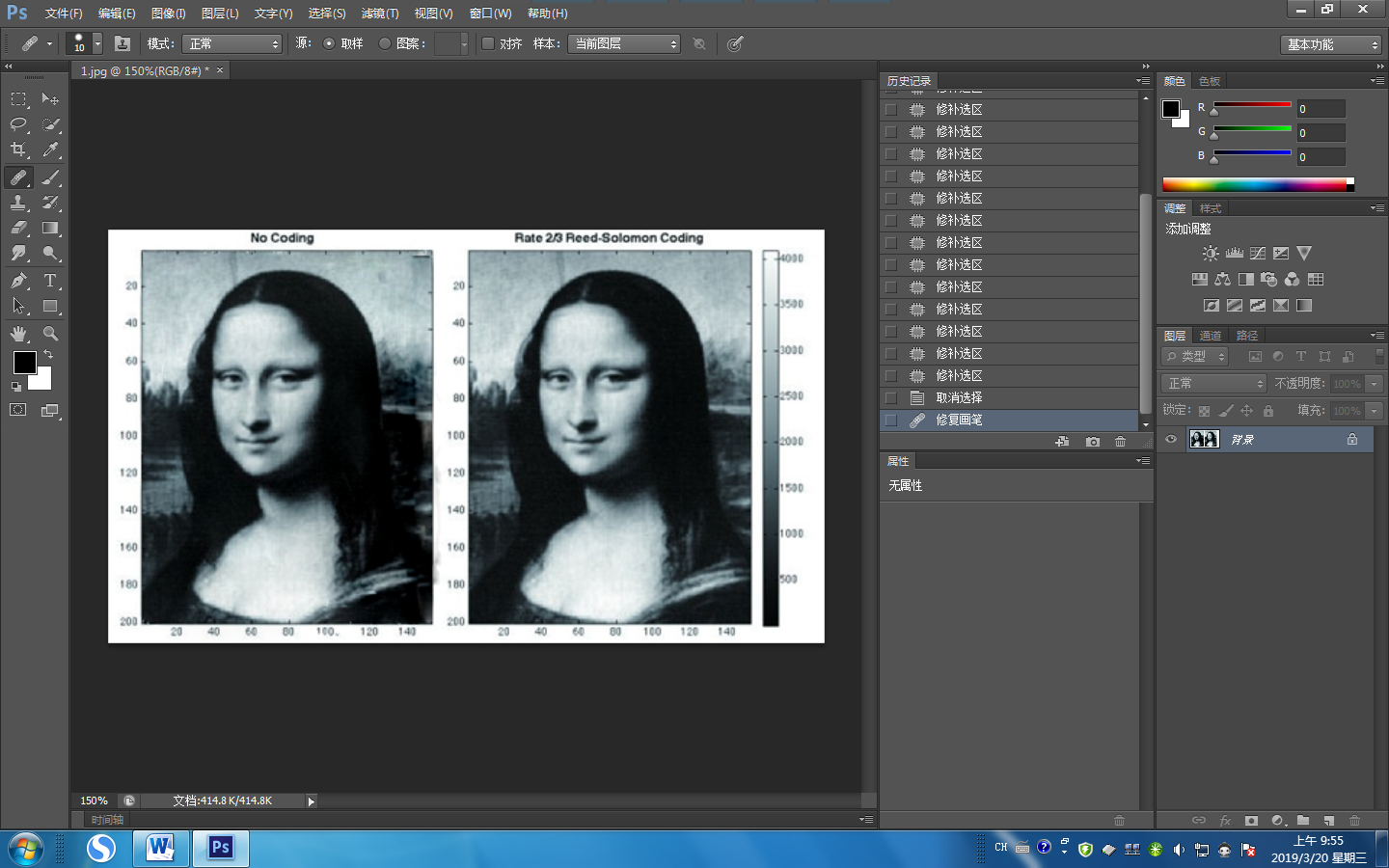Viewport: 1389px width, 868px height.
Task: Toggle lock image pixels
Action: 1225,411
